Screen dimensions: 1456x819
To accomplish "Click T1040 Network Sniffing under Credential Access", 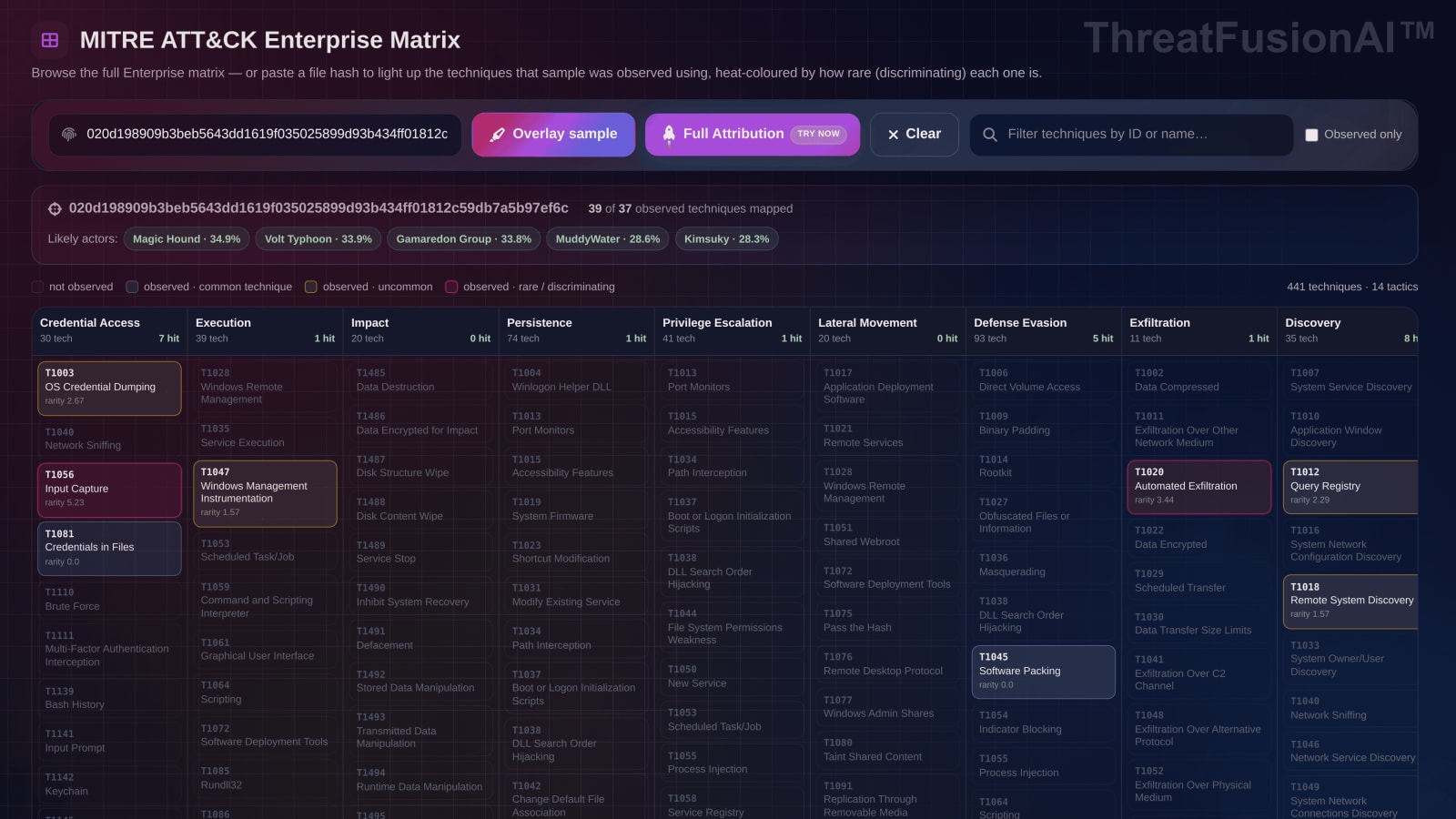I will point(109,439).
